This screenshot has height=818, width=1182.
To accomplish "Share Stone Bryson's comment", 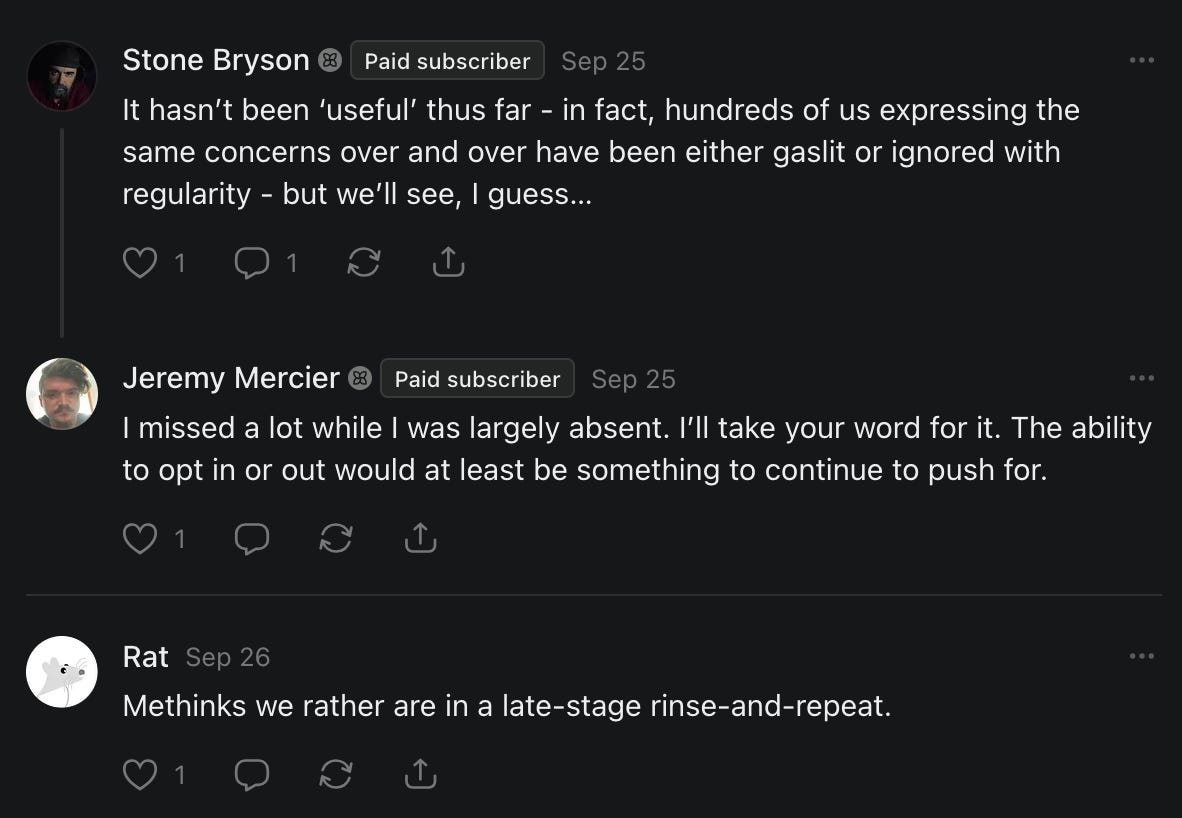I will click(448, 263).
